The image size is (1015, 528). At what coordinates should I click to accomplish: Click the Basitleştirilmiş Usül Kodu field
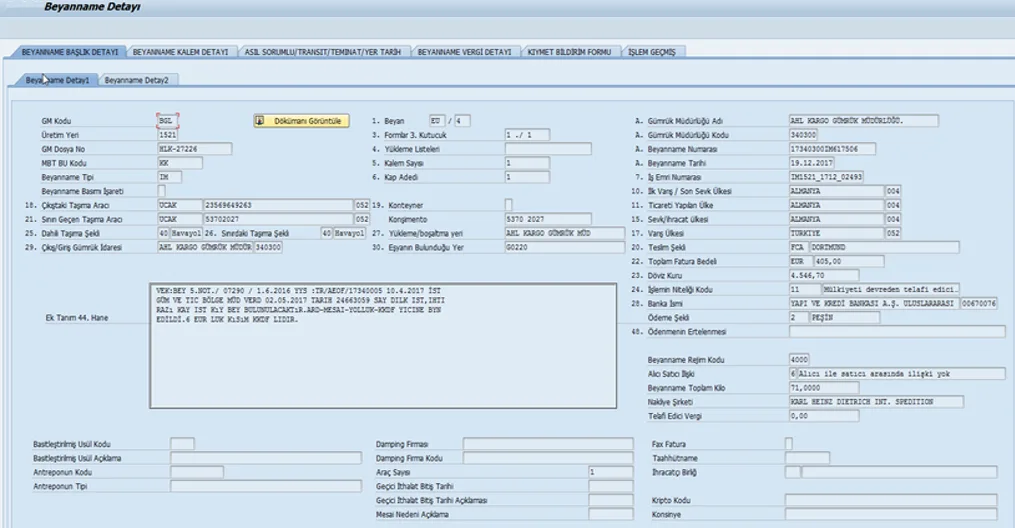point(182,444)
